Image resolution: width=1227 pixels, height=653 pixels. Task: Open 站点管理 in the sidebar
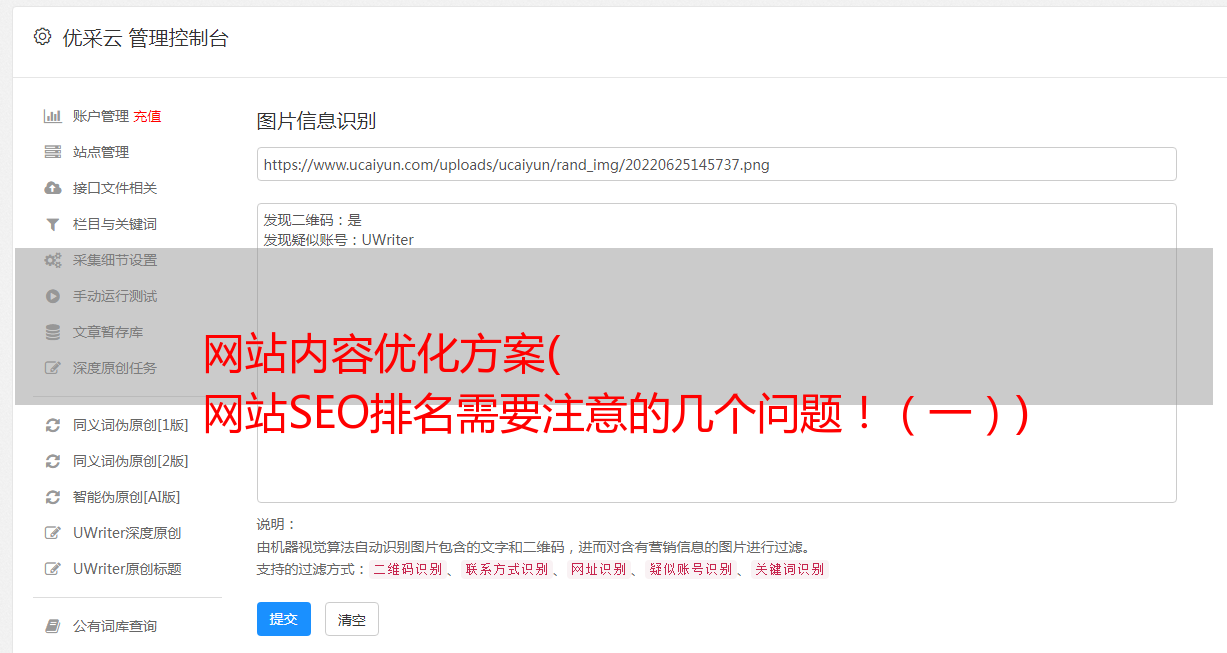pyautogui.click(x=101, y=152)
